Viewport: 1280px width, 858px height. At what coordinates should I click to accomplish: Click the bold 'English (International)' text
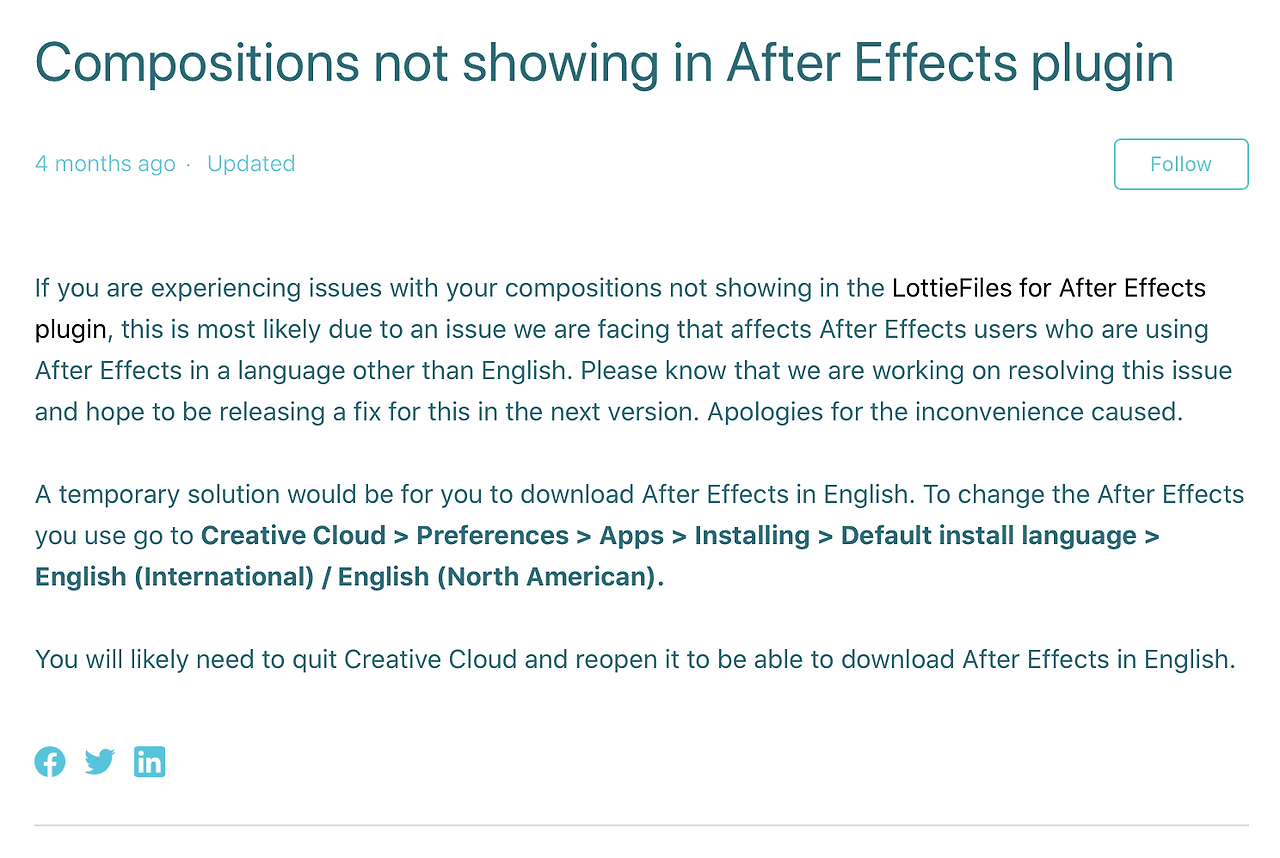pos(174,577)
